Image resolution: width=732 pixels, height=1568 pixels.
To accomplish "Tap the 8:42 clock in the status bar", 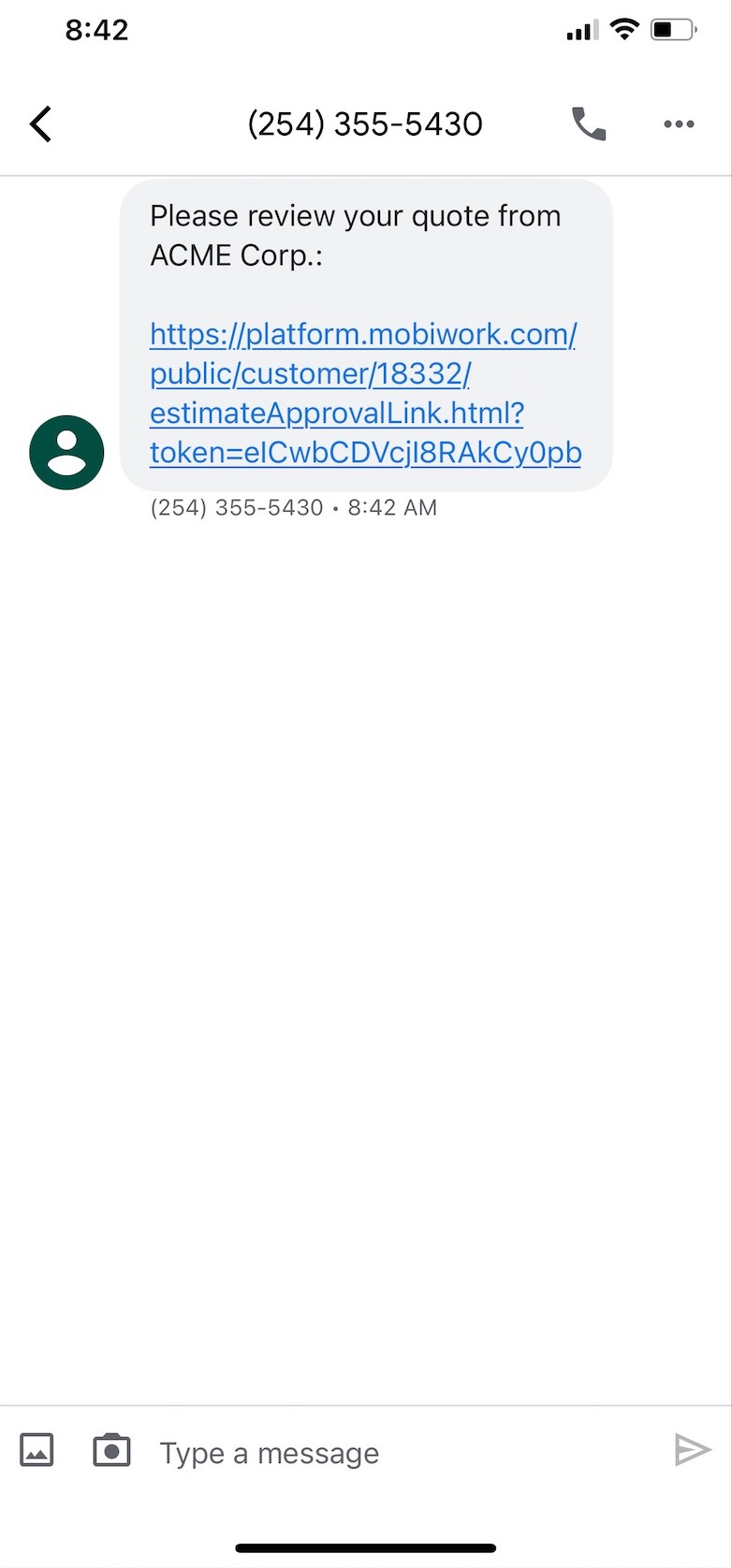I will (x=96, y=30).
